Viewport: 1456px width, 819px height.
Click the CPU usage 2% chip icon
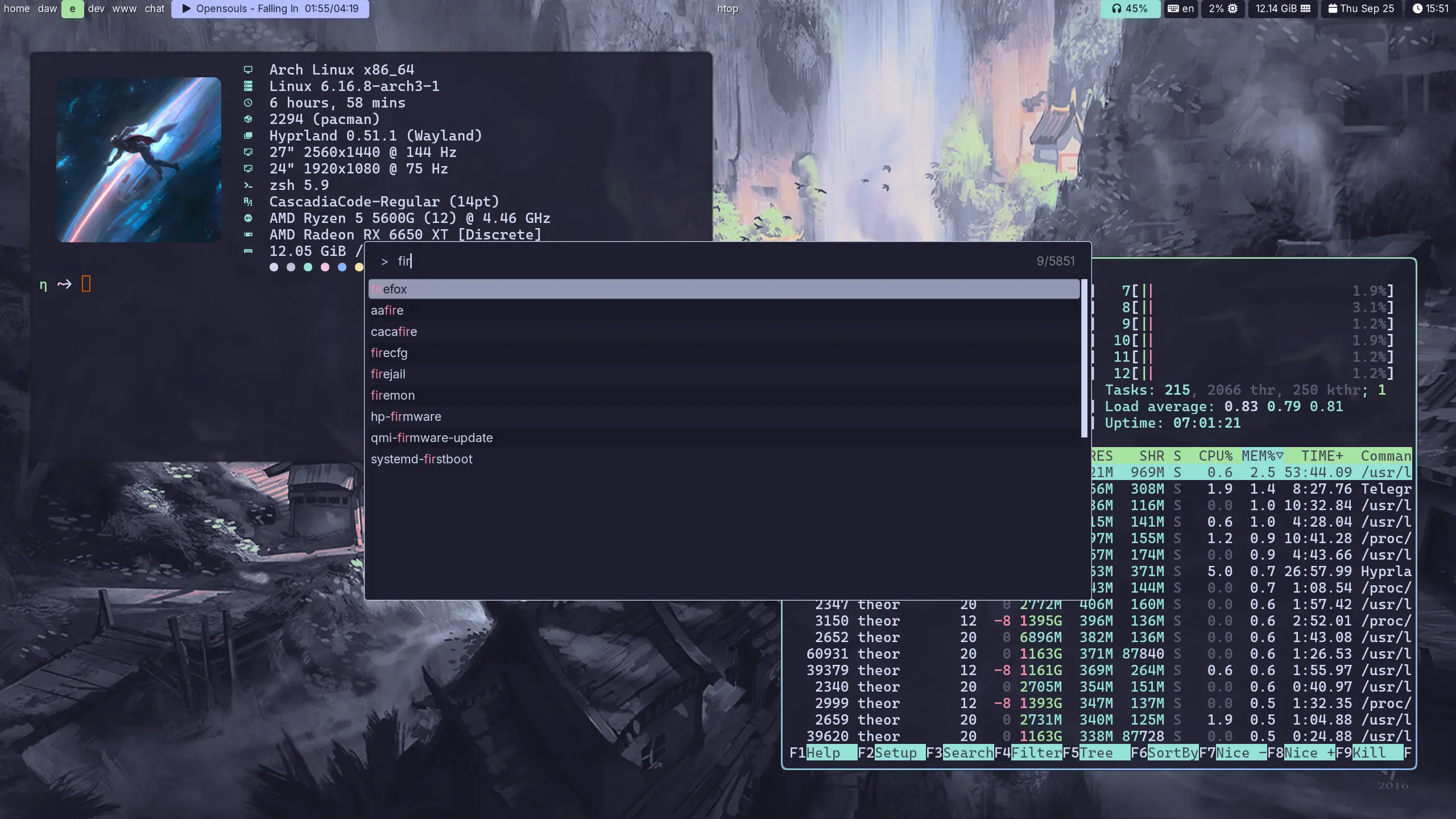tap(1232, 9)
